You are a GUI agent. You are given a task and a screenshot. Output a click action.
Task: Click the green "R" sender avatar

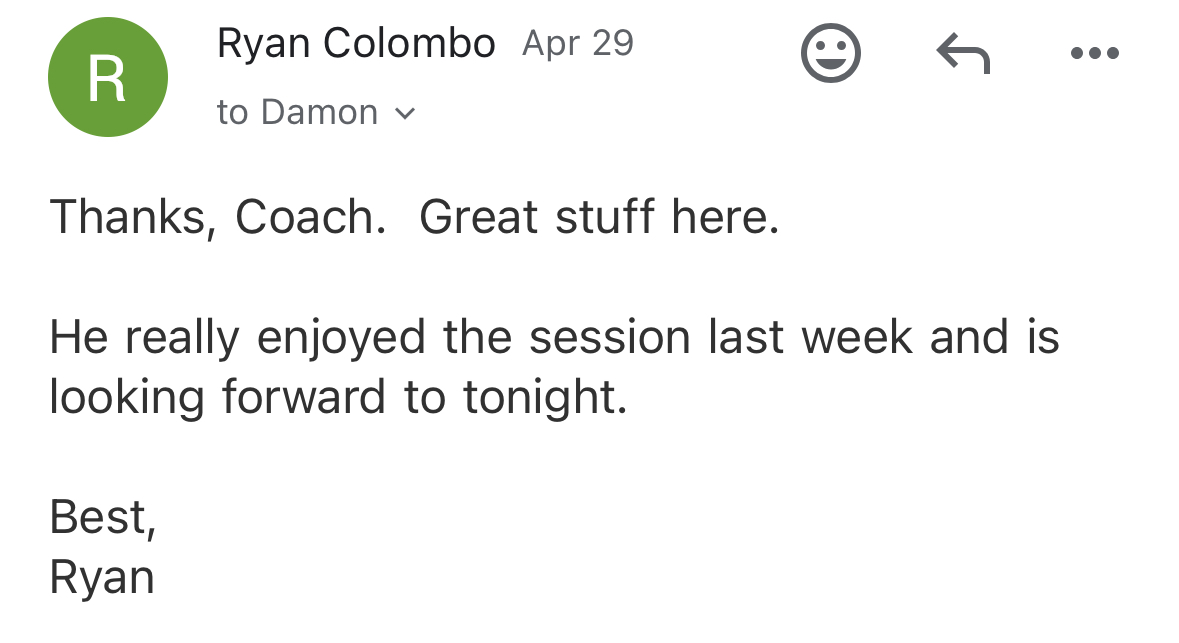[108, 78]
